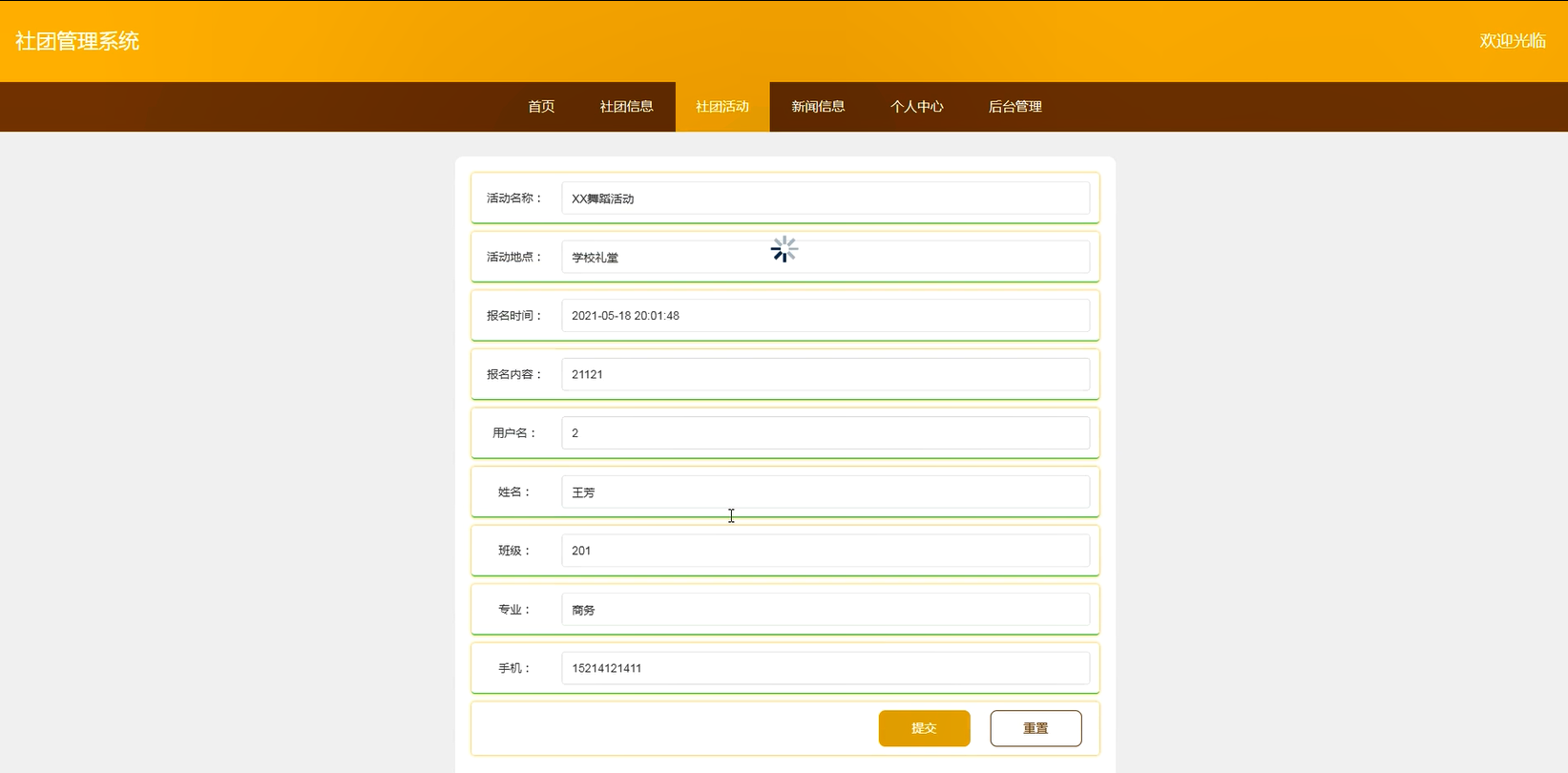This screenshot has width=1568, height=773.
Task: Click the 活动名称： label text
Action: tap(513, 198)
